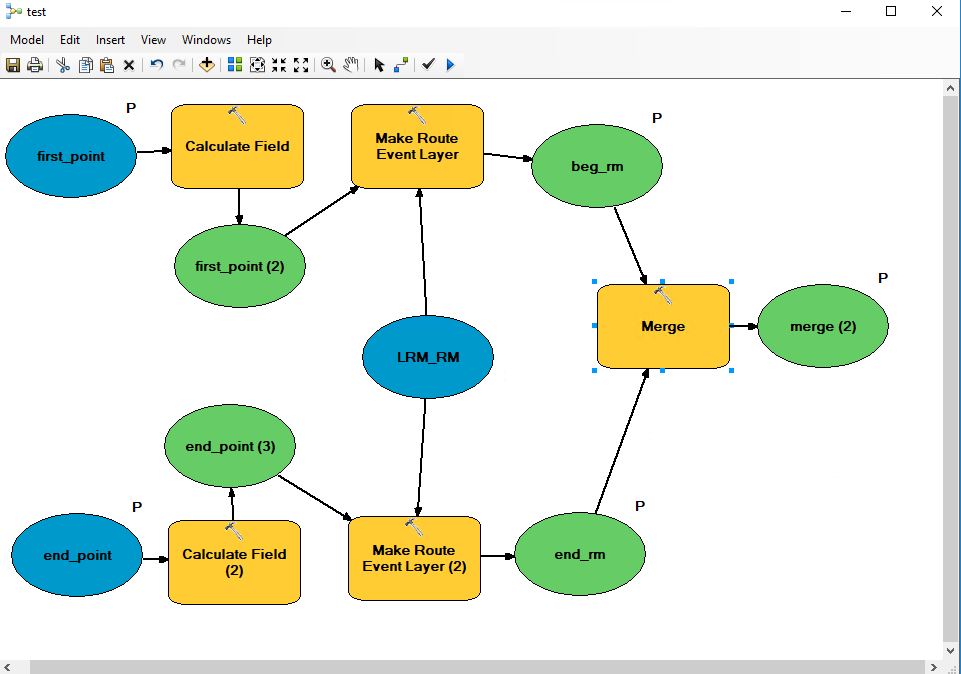Undo the last model edit
Viewport: 961px width, 674px height.
(157, 64)
